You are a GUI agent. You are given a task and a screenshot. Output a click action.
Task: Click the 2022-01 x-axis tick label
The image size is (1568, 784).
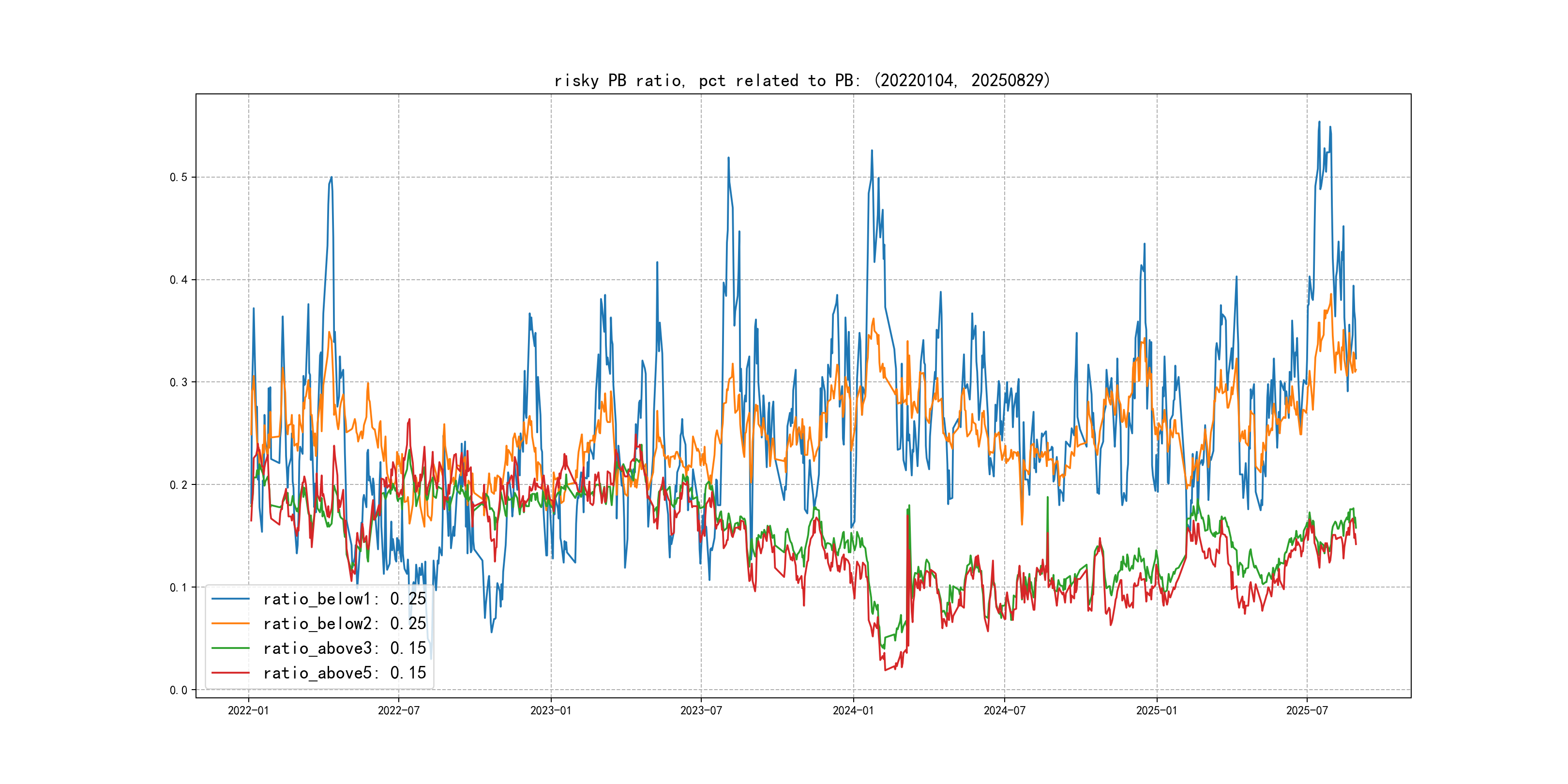(x=248, y=710)
